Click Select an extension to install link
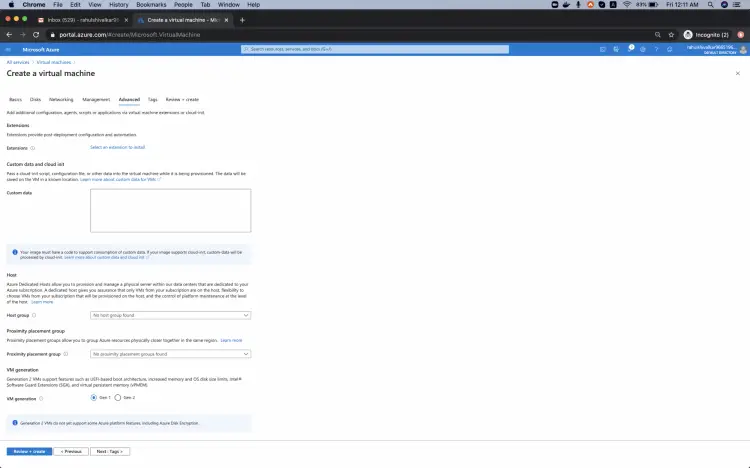 pyautogui.click(x=118, y=147)
